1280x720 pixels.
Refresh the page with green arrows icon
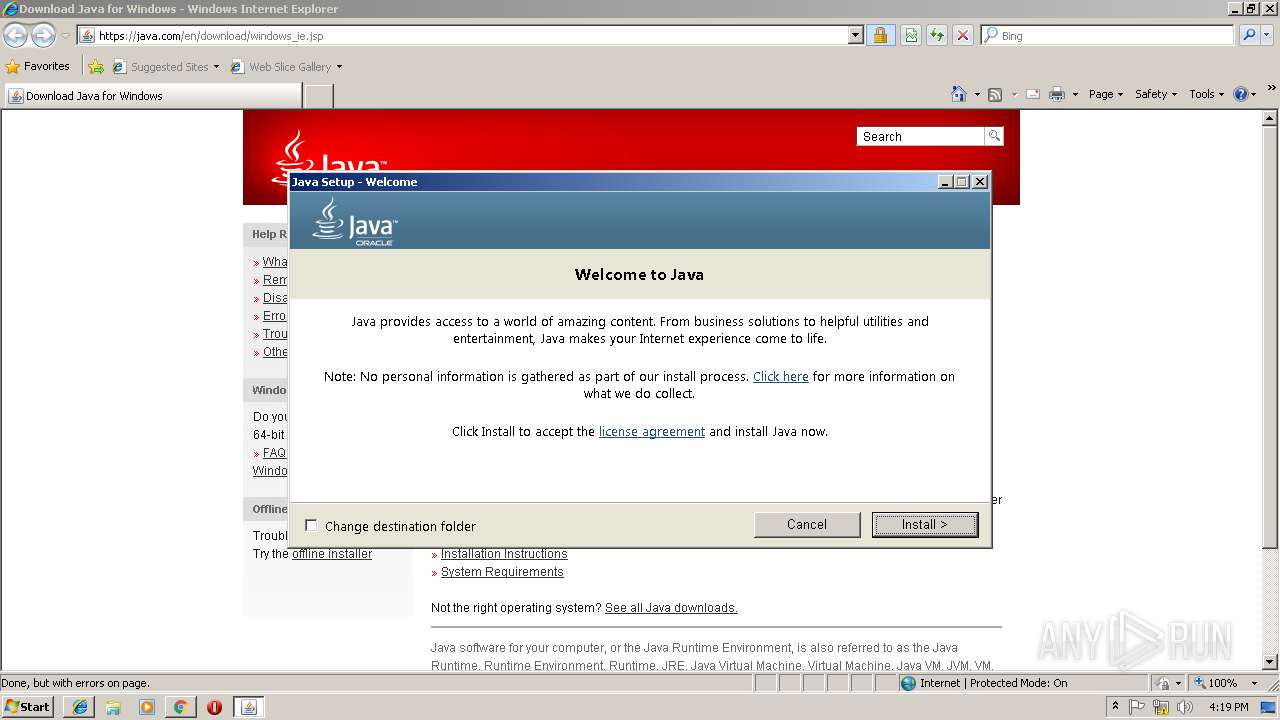pyautogui.click(x=937, y=35)
